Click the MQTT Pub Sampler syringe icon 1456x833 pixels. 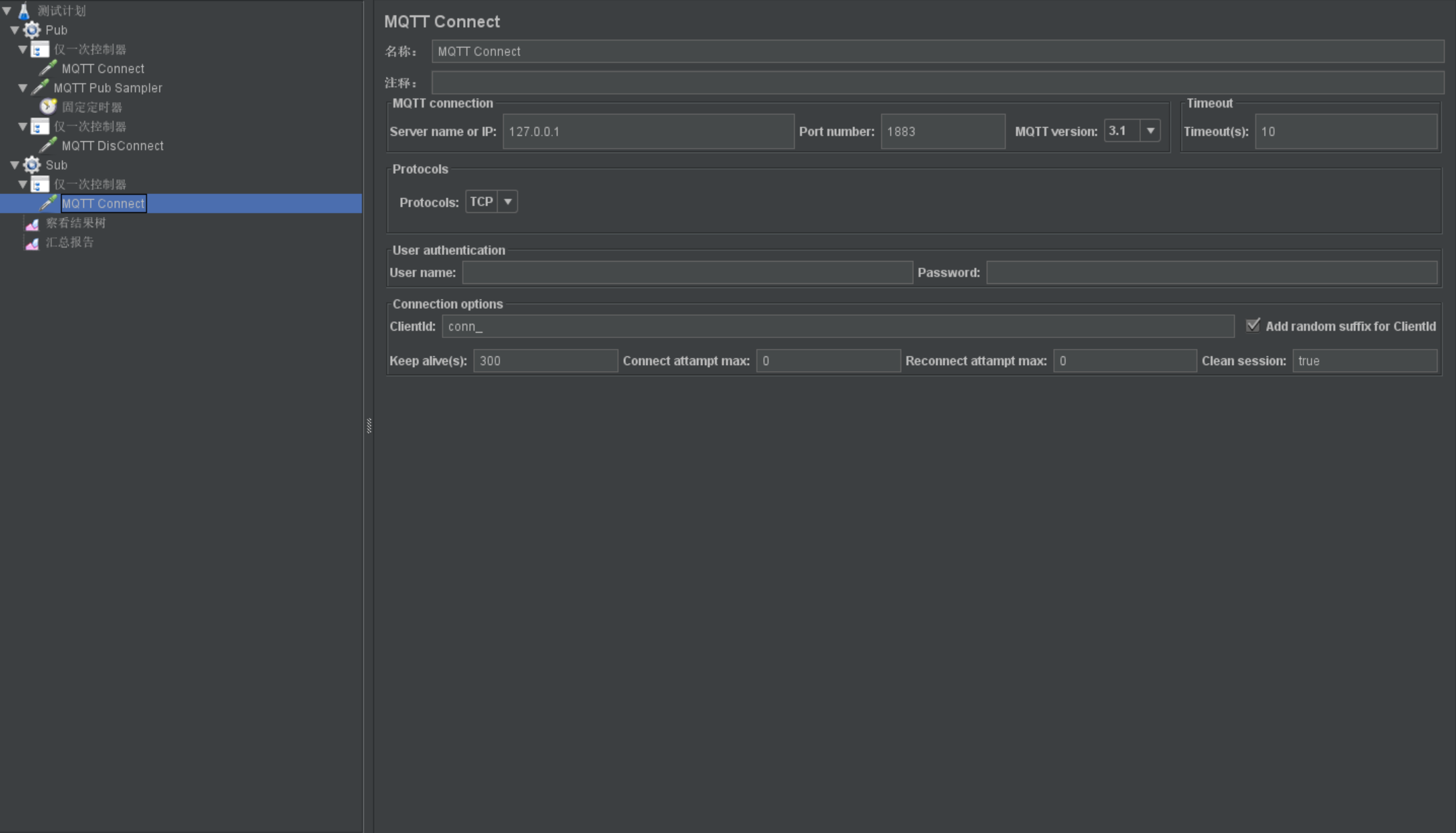point(41,87)
